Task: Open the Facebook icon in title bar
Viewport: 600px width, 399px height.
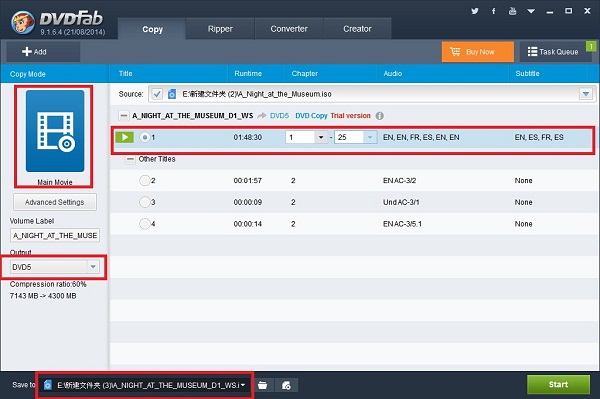Action: (494, 11)
